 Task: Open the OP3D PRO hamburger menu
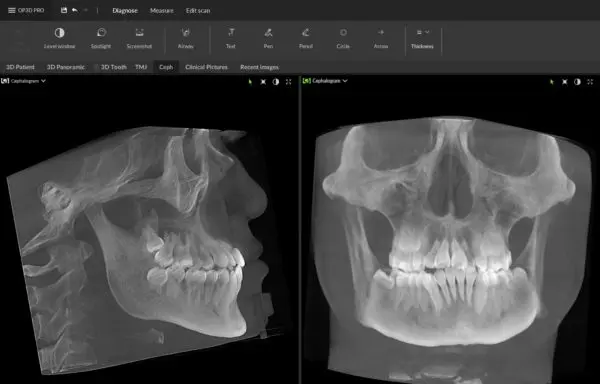pyautogui.click(x=12, y=10)
